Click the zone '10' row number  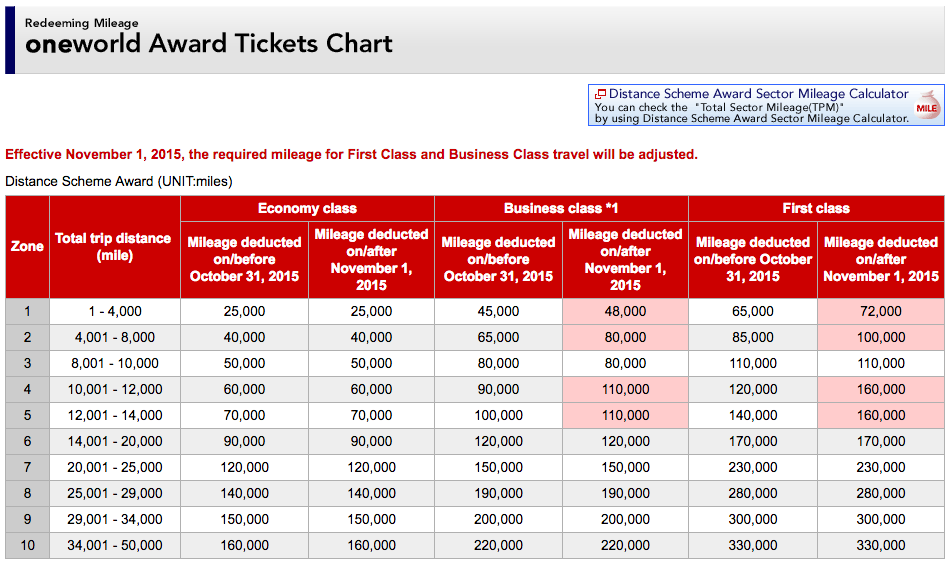[x=27, y=546]
